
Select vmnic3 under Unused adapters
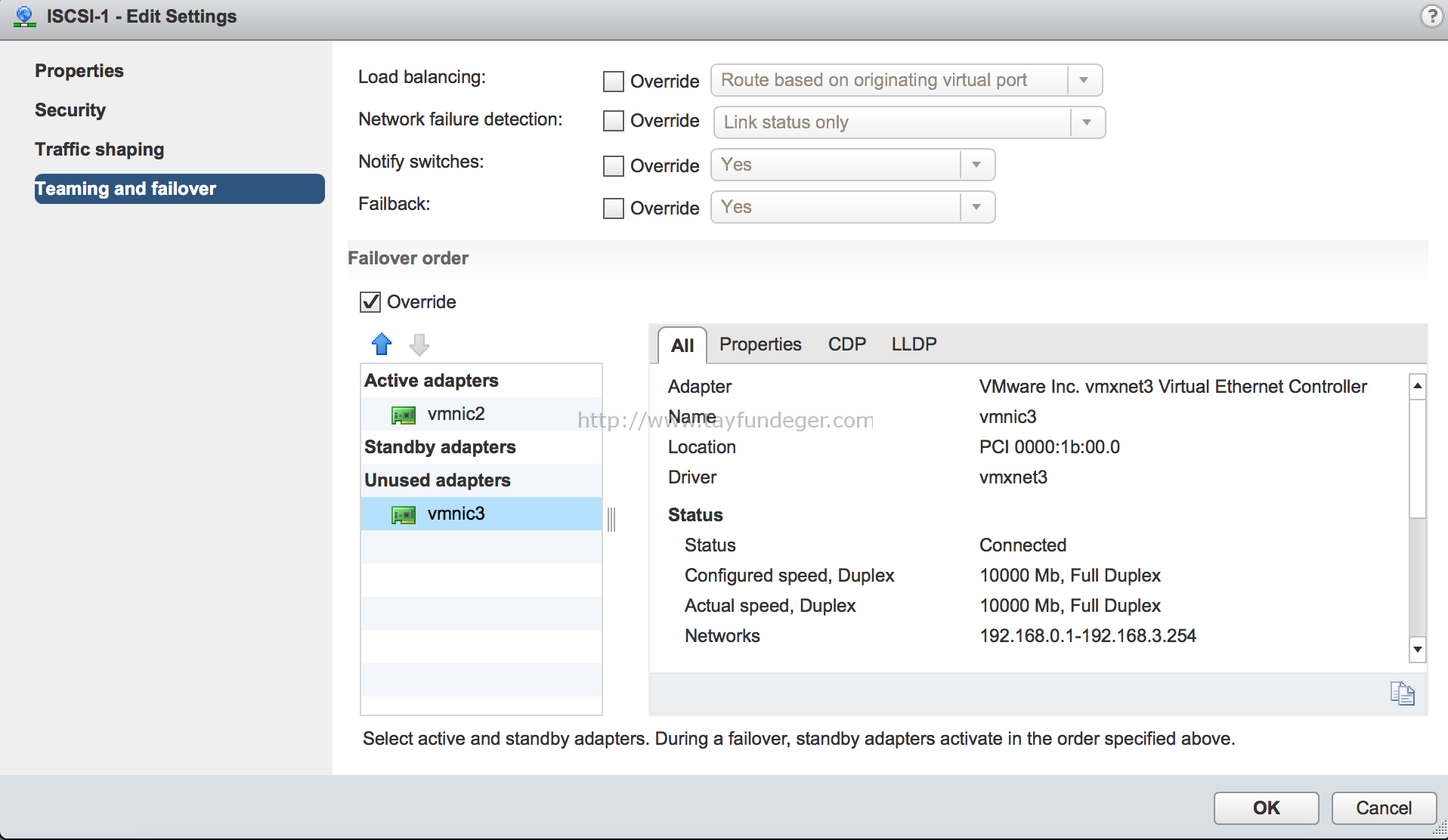click(481, 514)
